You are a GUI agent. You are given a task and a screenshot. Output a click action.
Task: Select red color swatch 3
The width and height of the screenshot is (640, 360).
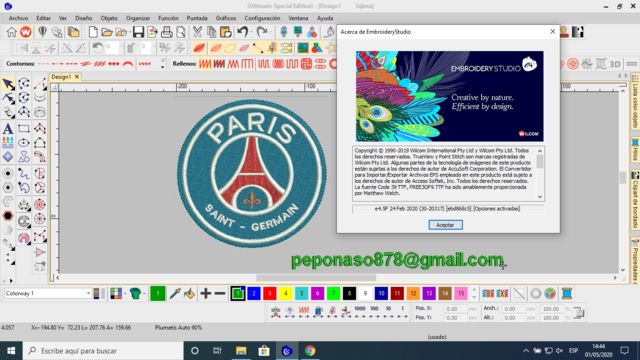point(269,293)
